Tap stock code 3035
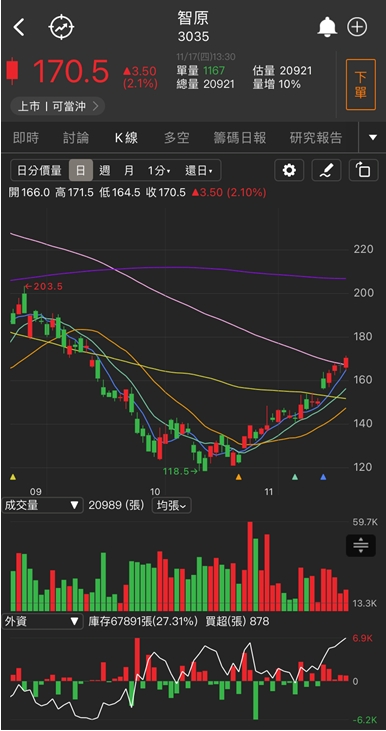Screen dimensions: 386x731 193,37
